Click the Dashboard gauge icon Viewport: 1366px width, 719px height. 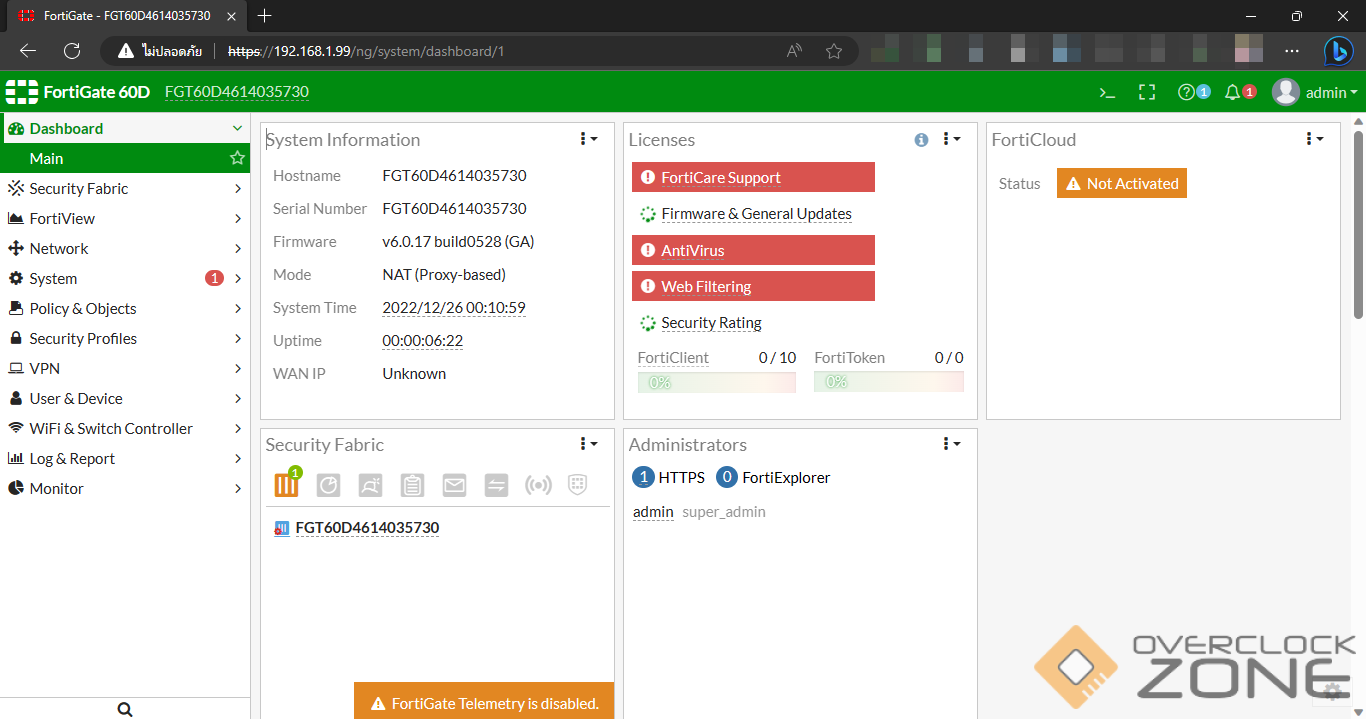[x=15, y=128]
